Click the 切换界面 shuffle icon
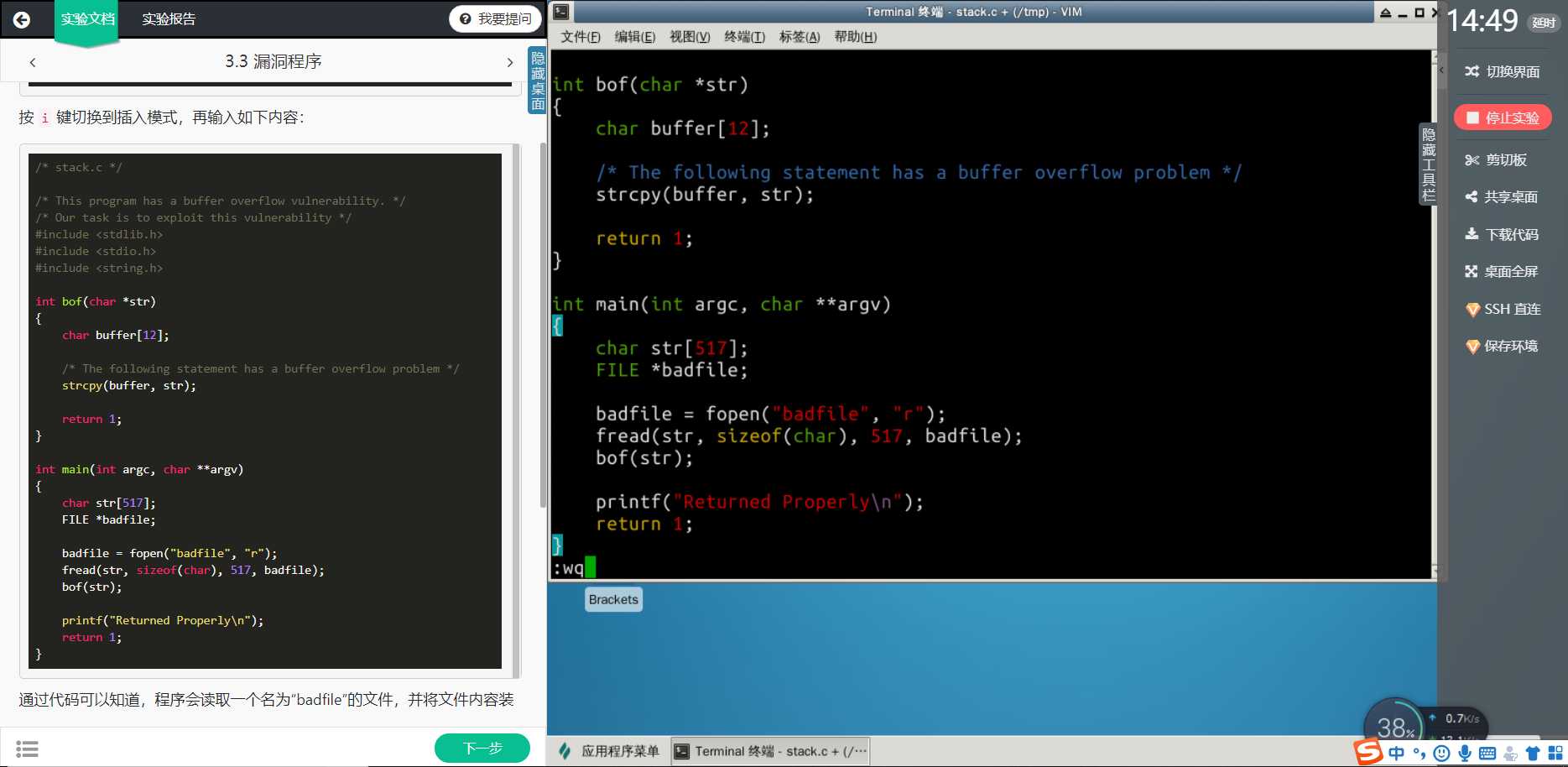Viewport: 1568px width, 767px height. 1472,71
